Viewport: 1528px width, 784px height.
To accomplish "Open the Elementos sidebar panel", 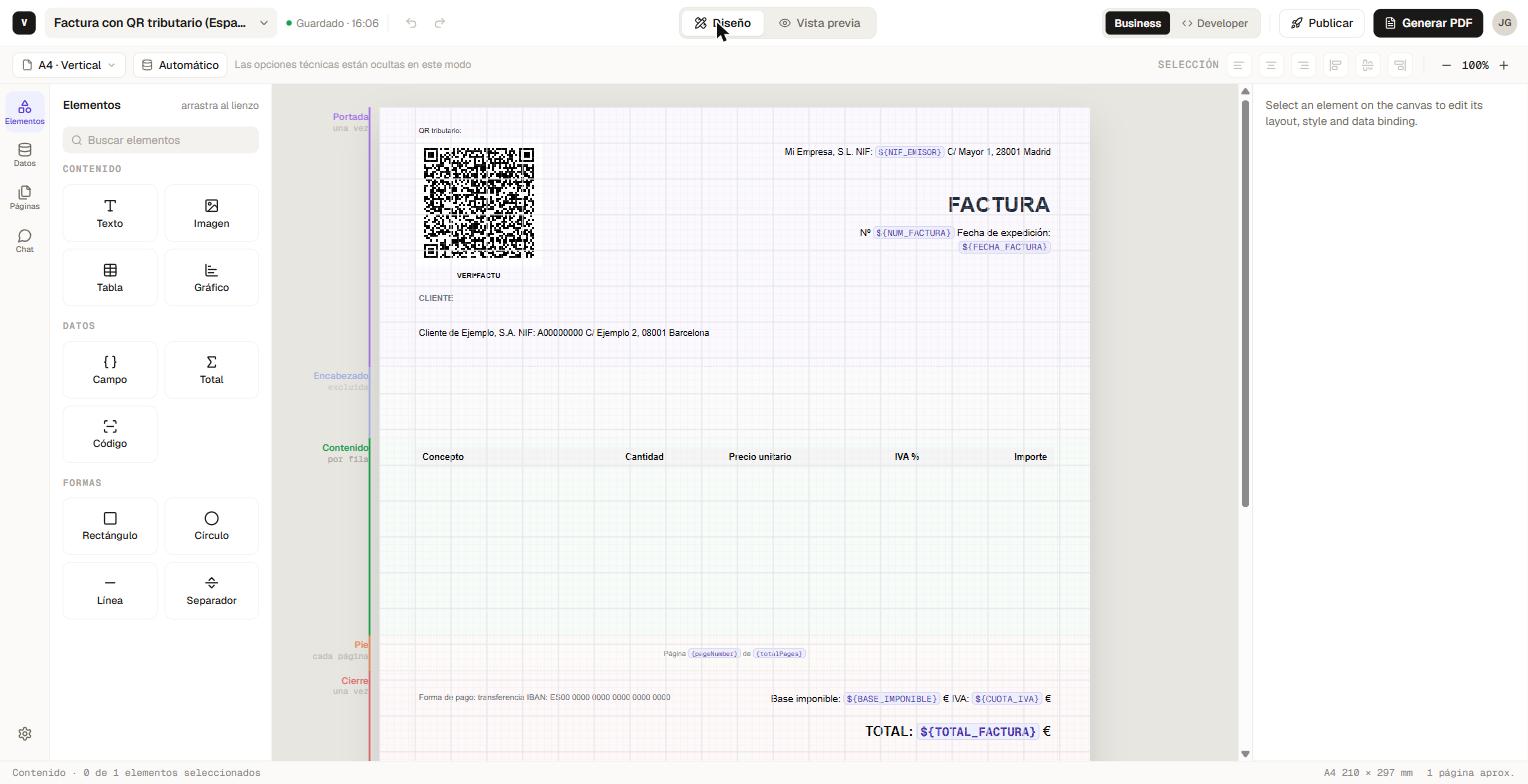I will pyautogui.click(x=24, y=111).
